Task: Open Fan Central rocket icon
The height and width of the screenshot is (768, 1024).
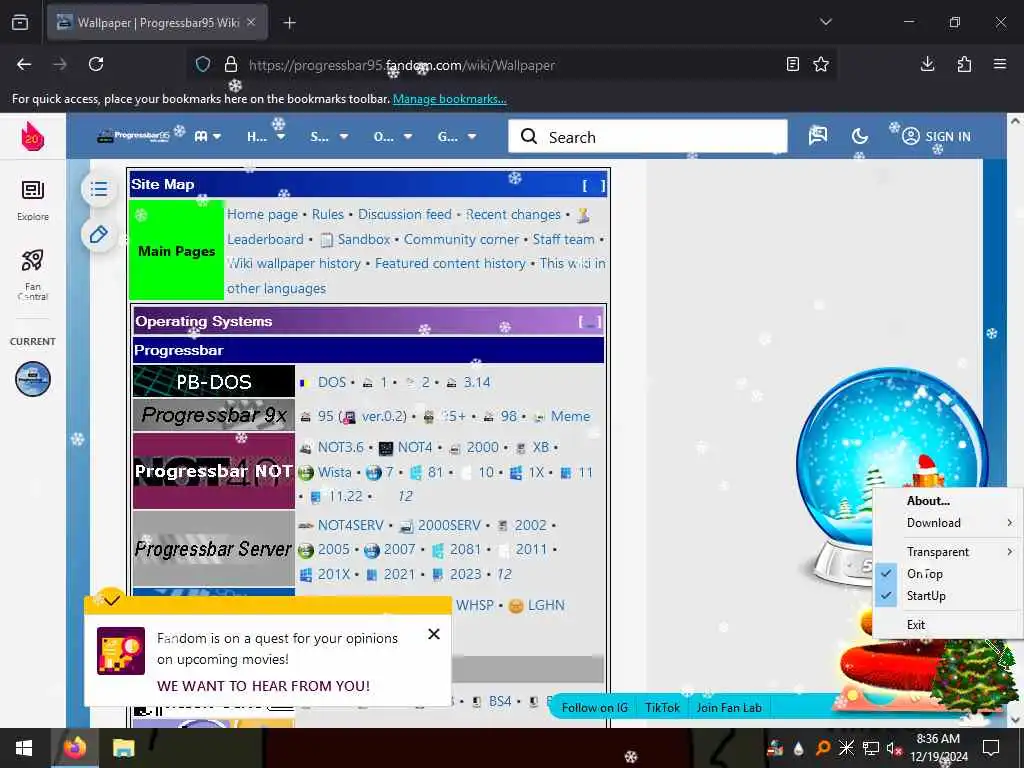Action: coord(33,274)
